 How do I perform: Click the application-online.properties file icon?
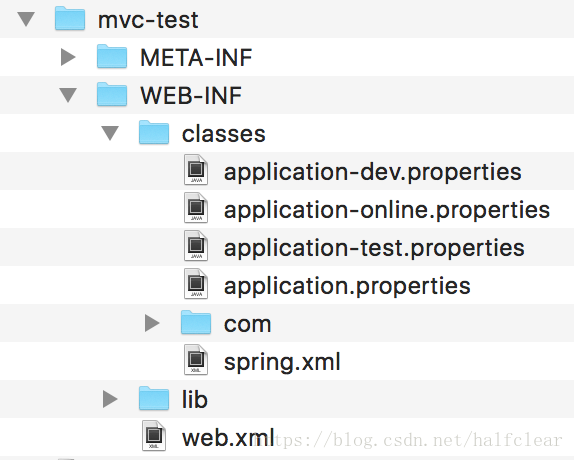coord(196,208)
